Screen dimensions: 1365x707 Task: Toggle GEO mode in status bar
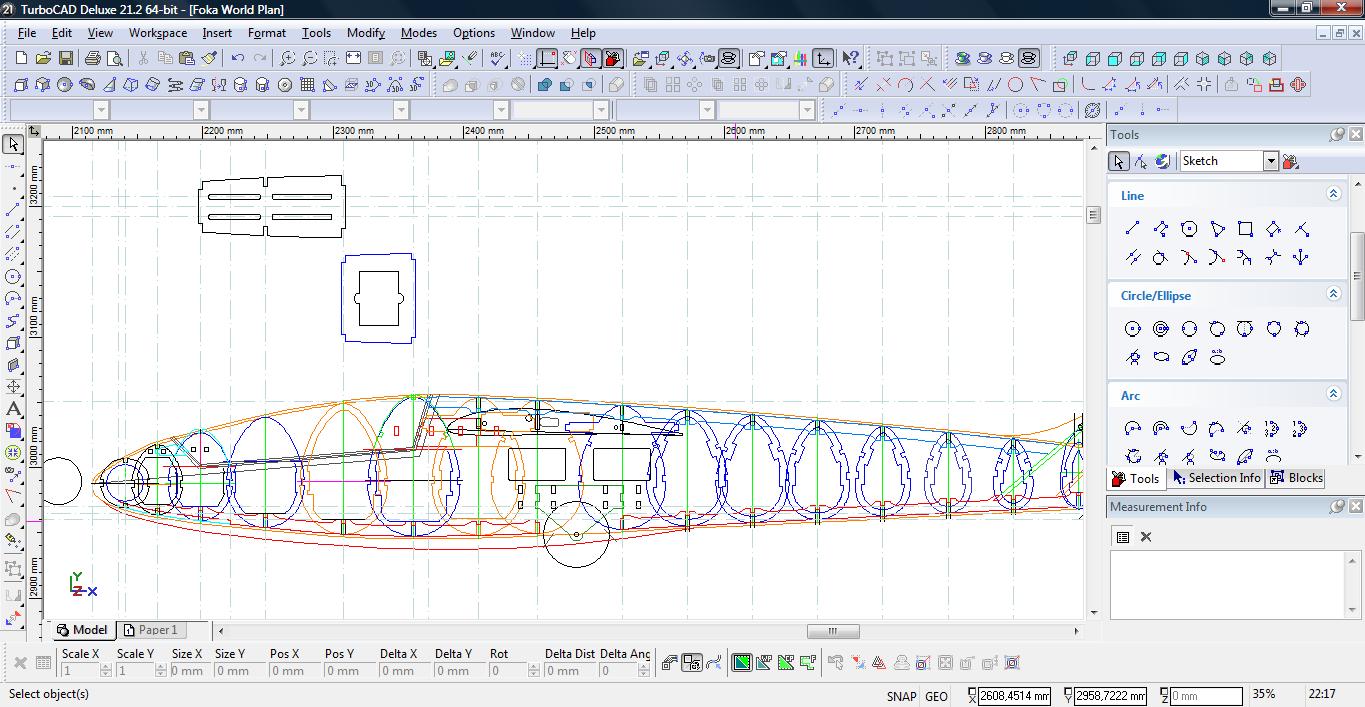point(936,696)
